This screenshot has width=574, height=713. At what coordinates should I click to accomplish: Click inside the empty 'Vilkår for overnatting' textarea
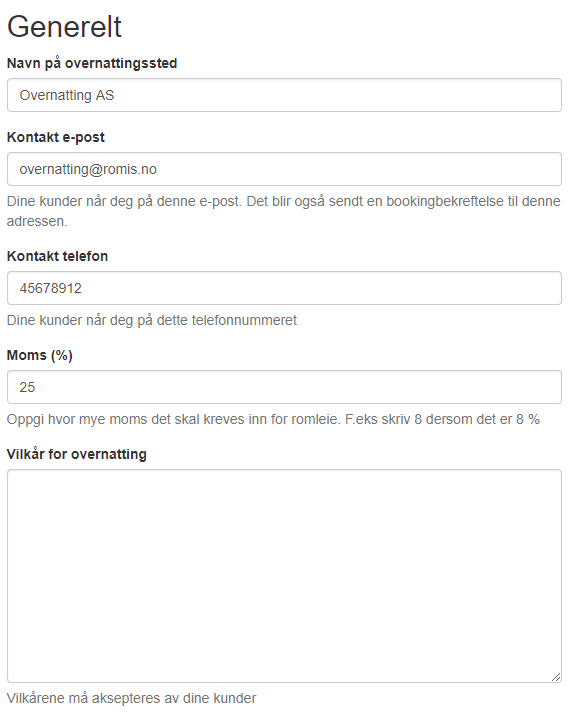click(284, 576)
